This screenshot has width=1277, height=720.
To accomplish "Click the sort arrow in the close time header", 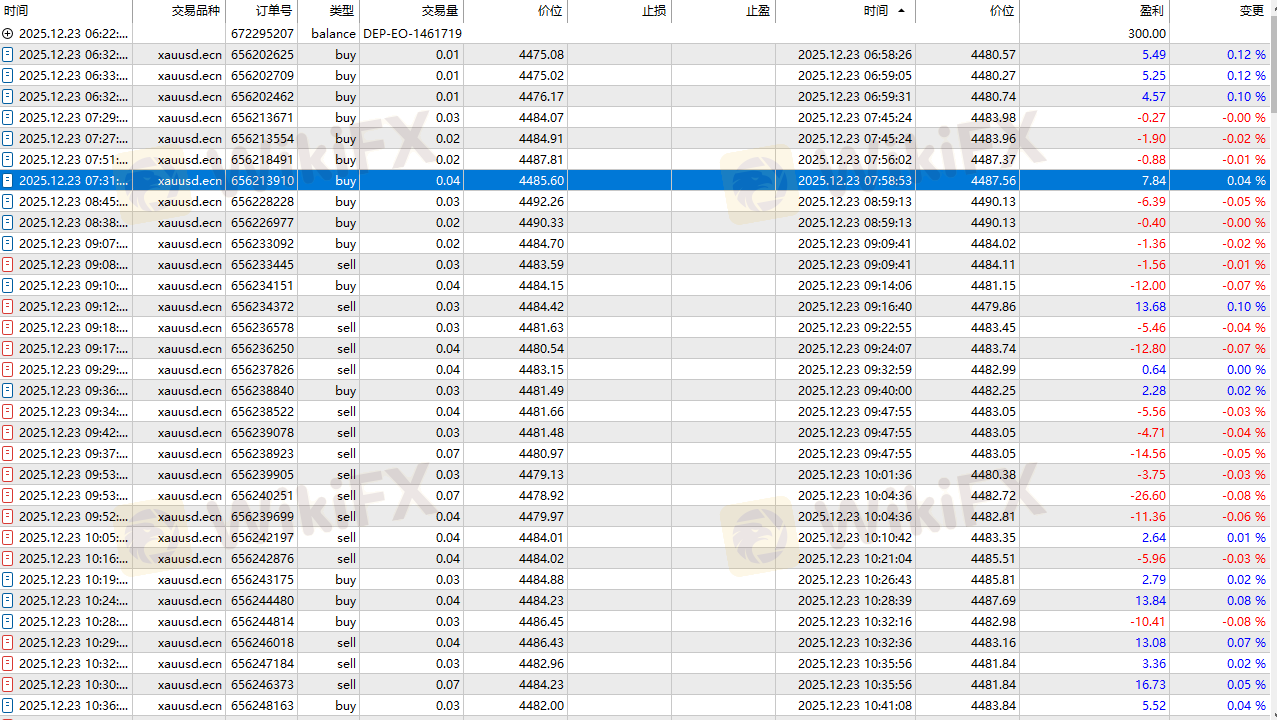I will pos(901,11).
